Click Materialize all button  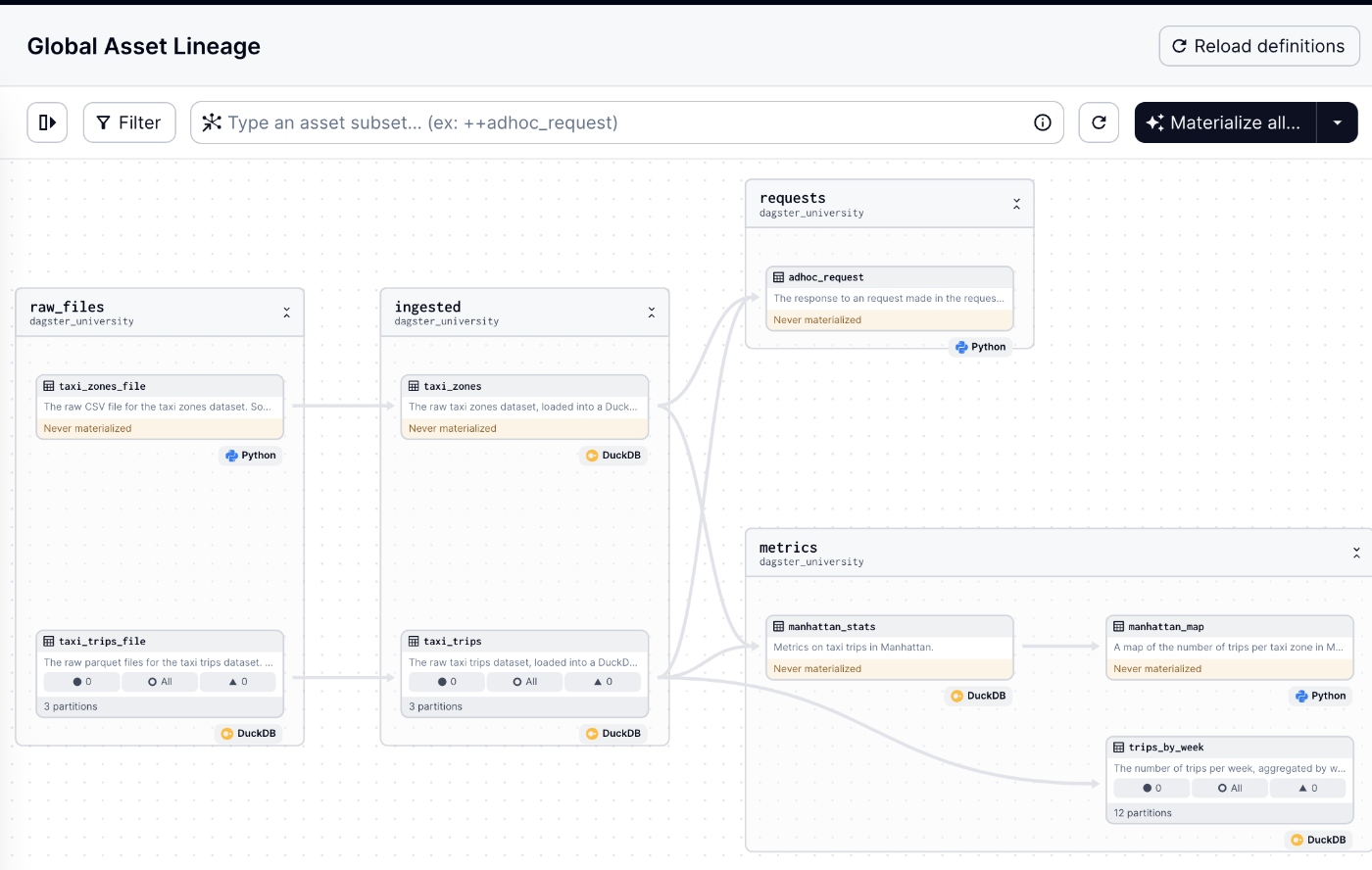1225,122
